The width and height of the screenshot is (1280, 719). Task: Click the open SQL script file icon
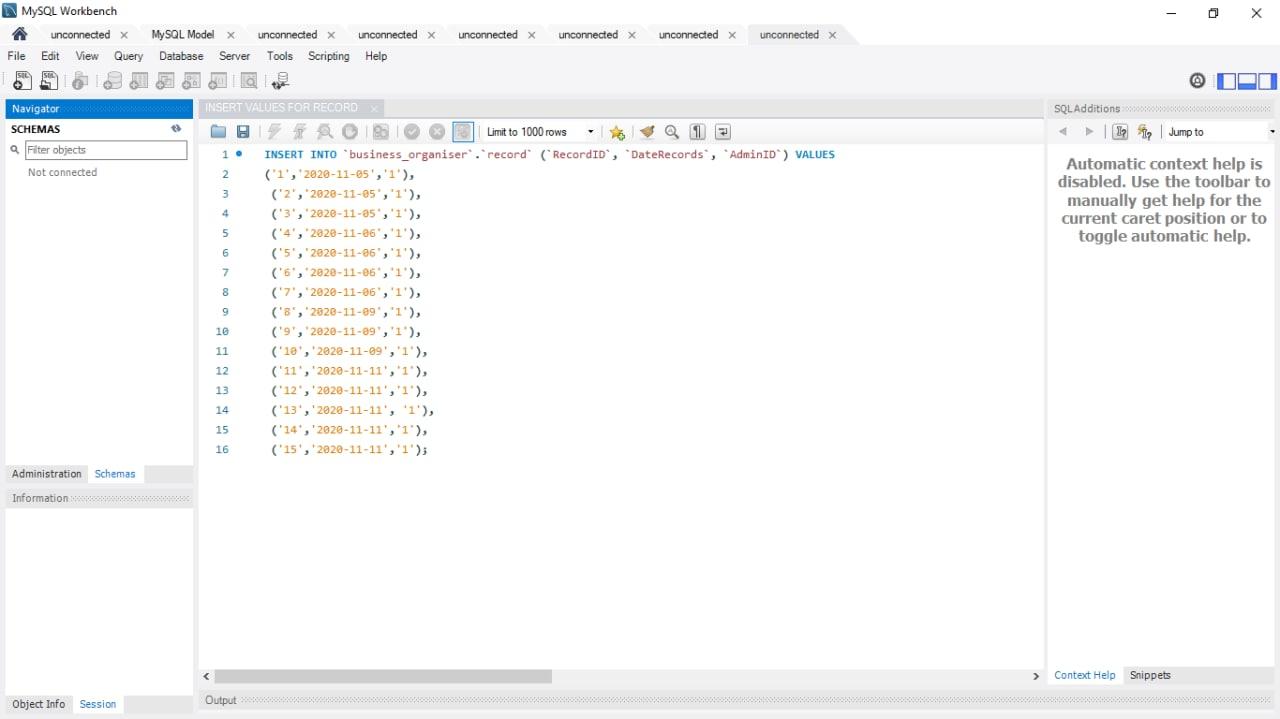pyautogui.click(x=48, y=81)
